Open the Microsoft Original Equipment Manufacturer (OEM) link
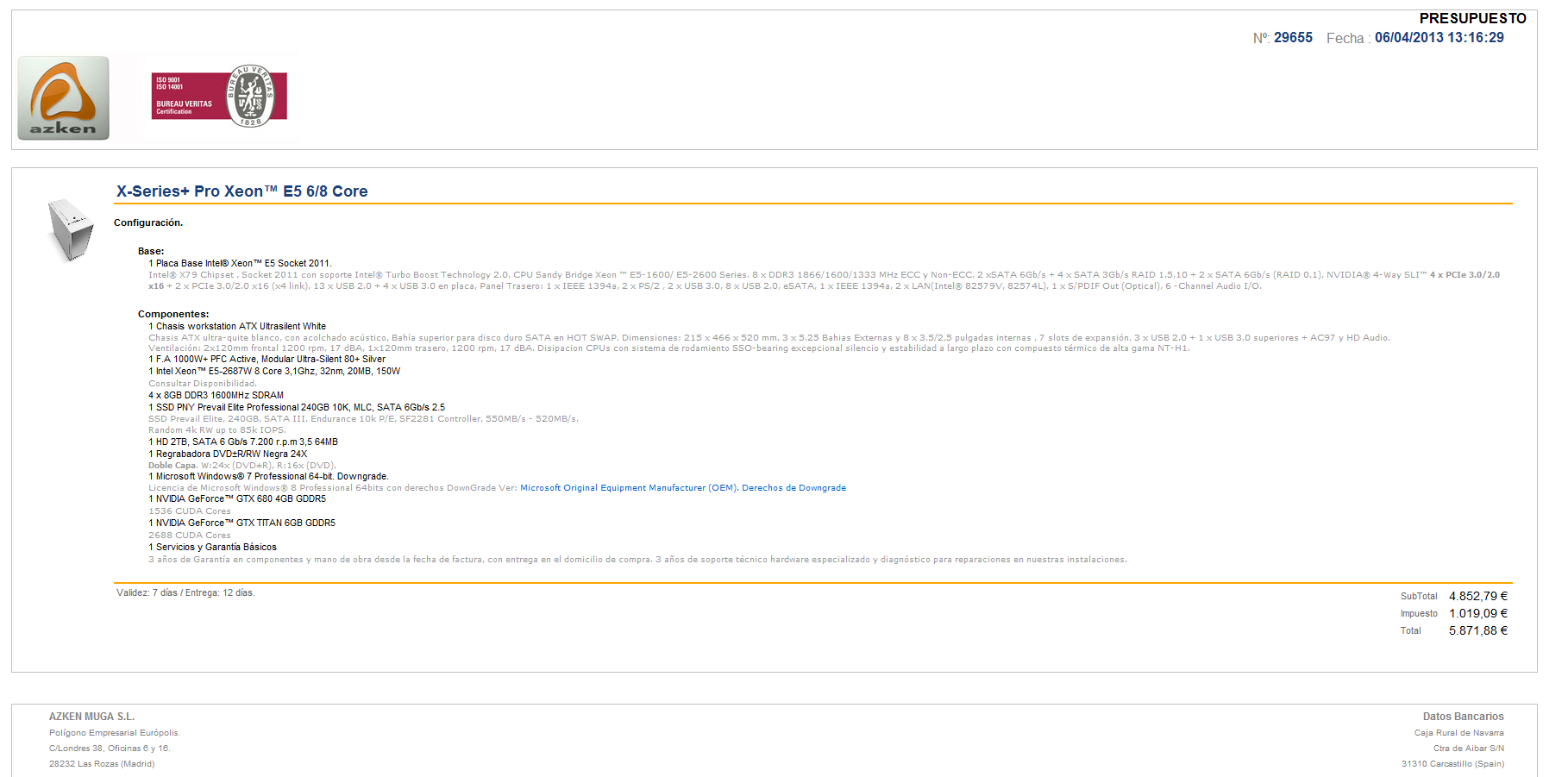This screenshot has width=1568, height=777. (x=629, y=488)
